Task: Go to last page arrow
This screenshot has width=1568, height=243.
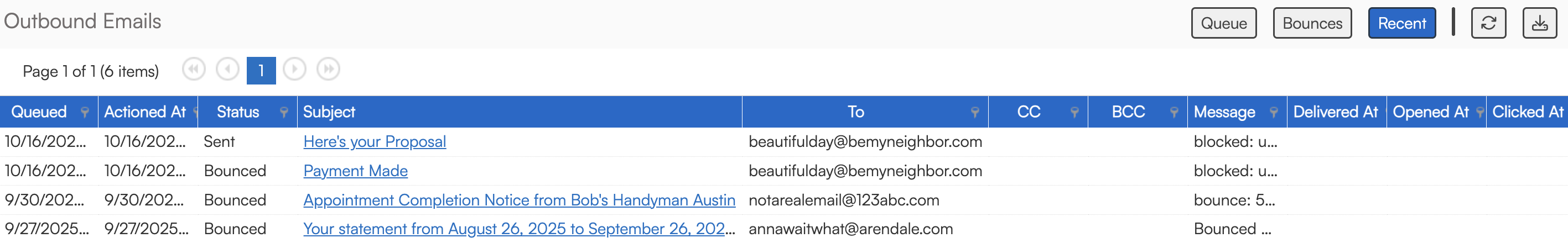Action: pos(328,69)
